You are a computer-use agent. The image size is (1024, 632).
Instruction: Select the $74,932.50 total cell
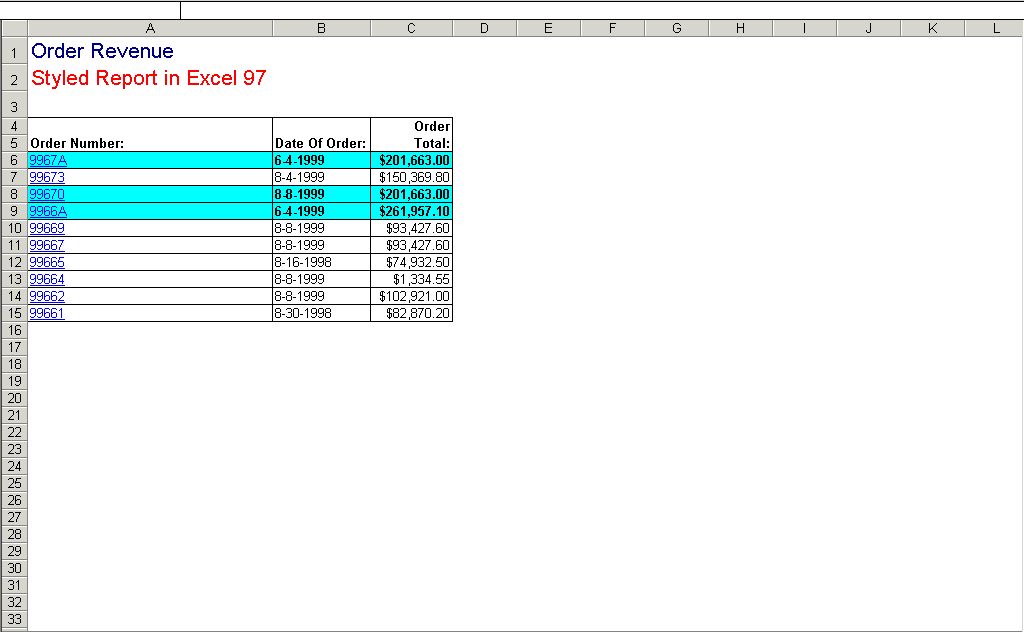click(x=411, y=262)
